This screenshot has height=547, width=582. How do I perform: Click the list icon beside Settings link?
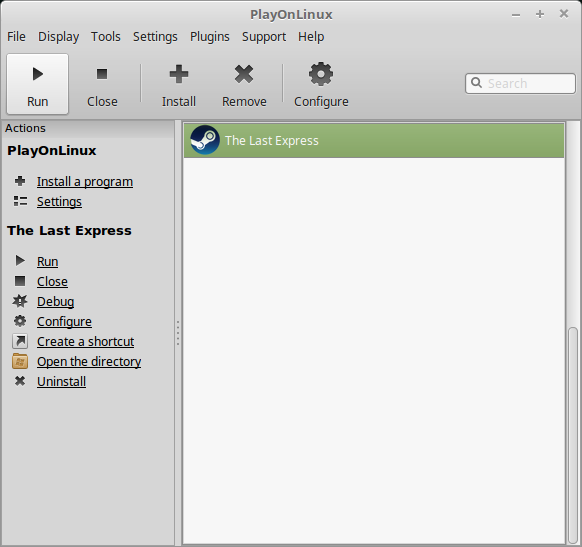point(20,201)
